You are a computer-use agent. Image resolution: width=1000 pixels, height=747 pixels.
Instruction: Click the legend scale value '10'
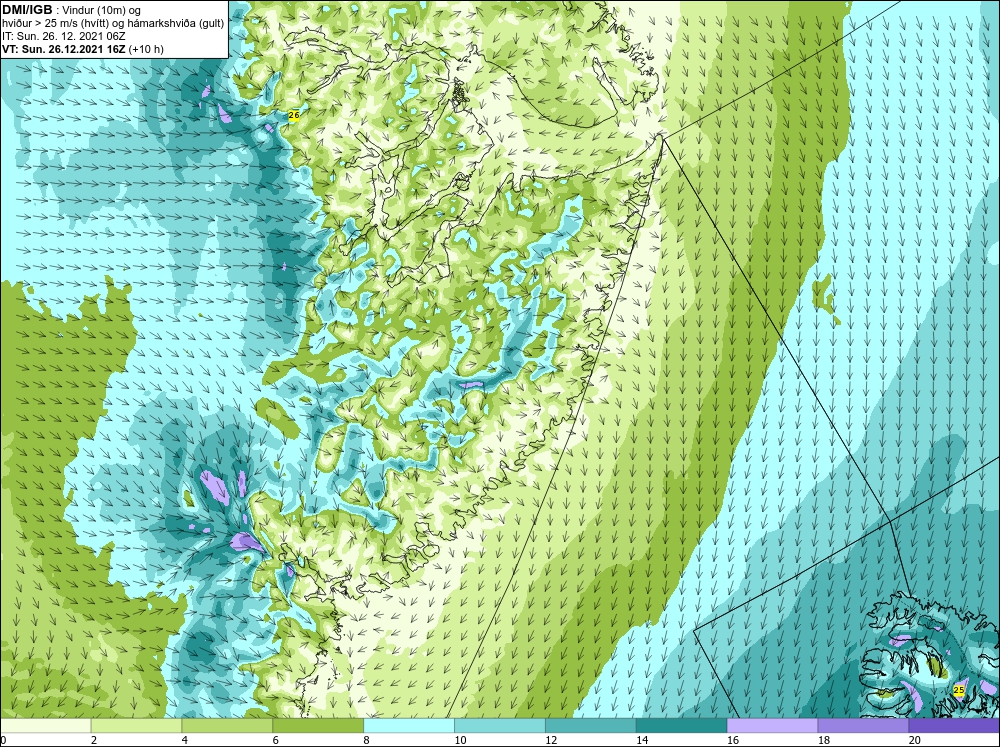coord(460,740)
